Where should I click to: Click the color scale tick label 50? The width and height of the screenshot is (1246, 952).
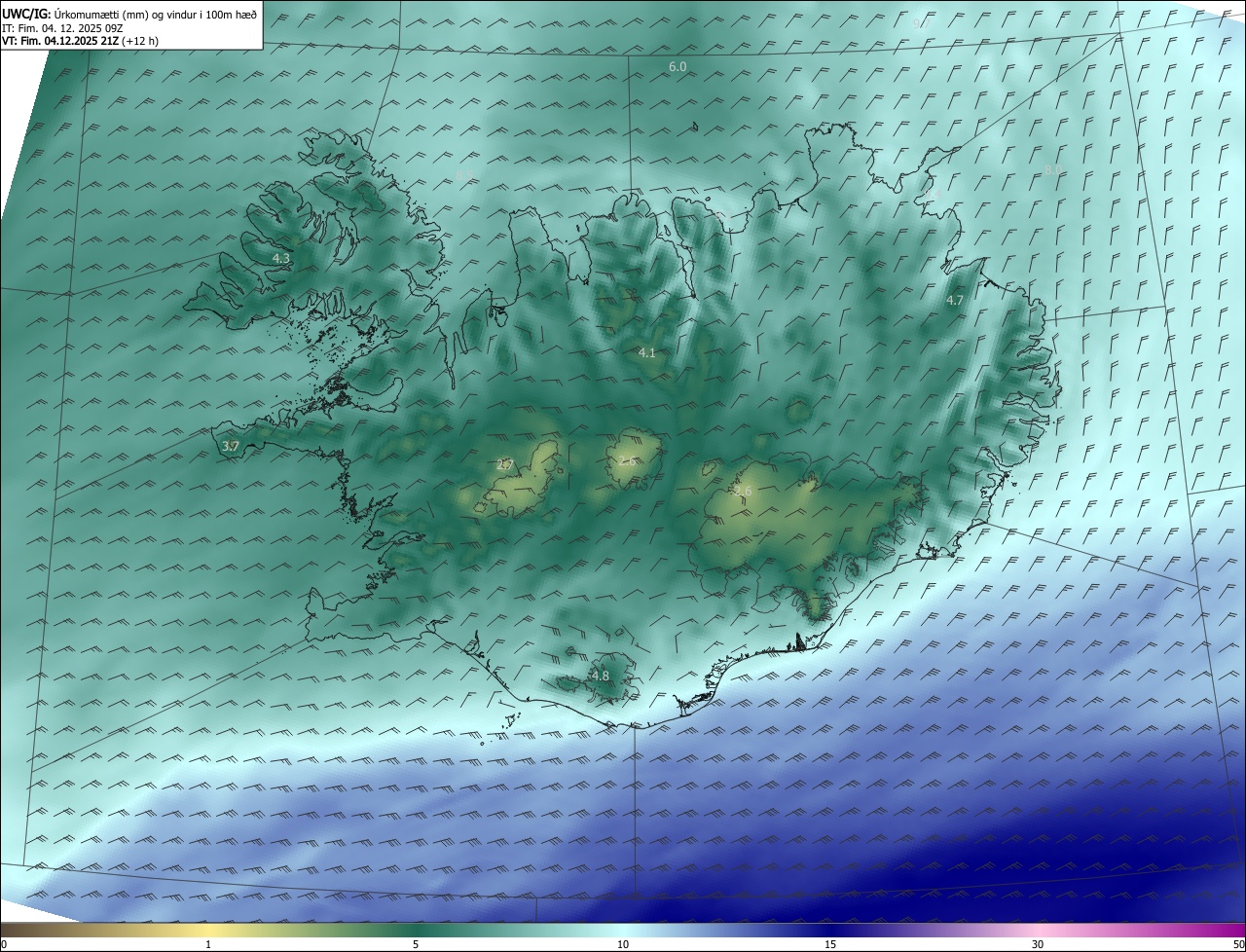(x=1238, y=944)
